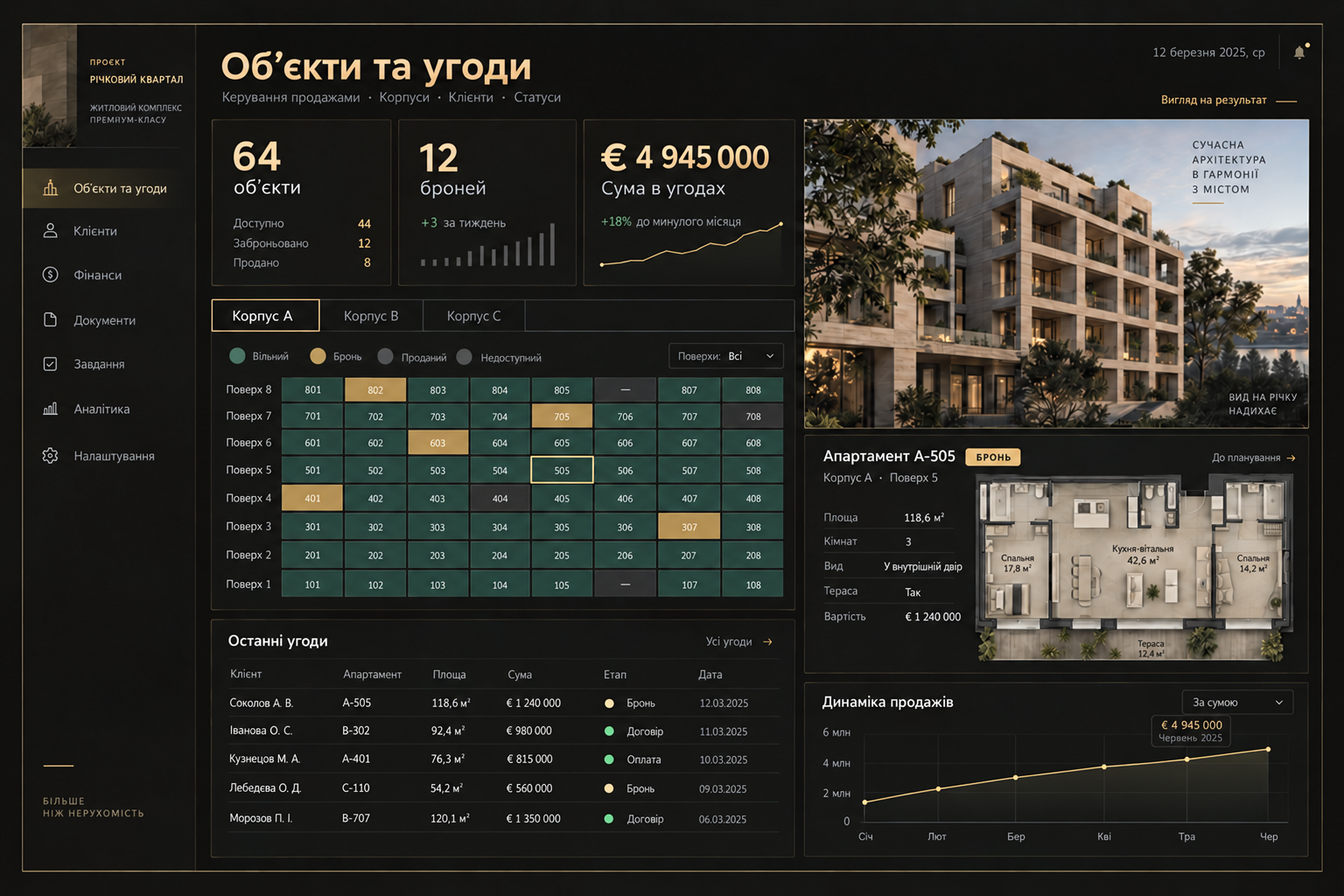This screenshot has height=896, width=1344.
Task: Click the Вигляд на результат link
Action: coord(1228,100)
